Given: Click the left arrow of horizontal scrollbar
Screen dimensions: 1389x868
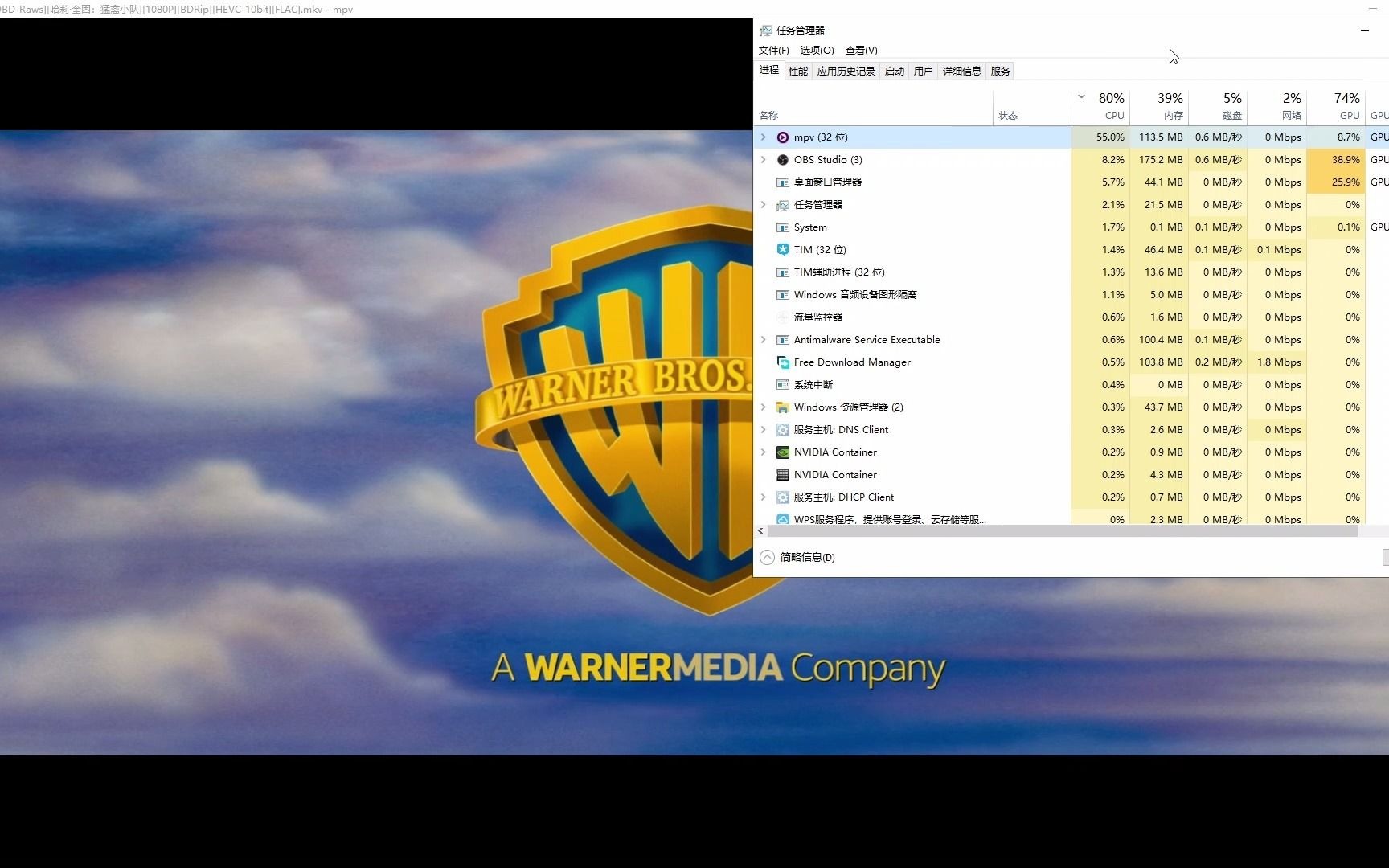Looking at the screenshot, I should click(x=760, y=531).
